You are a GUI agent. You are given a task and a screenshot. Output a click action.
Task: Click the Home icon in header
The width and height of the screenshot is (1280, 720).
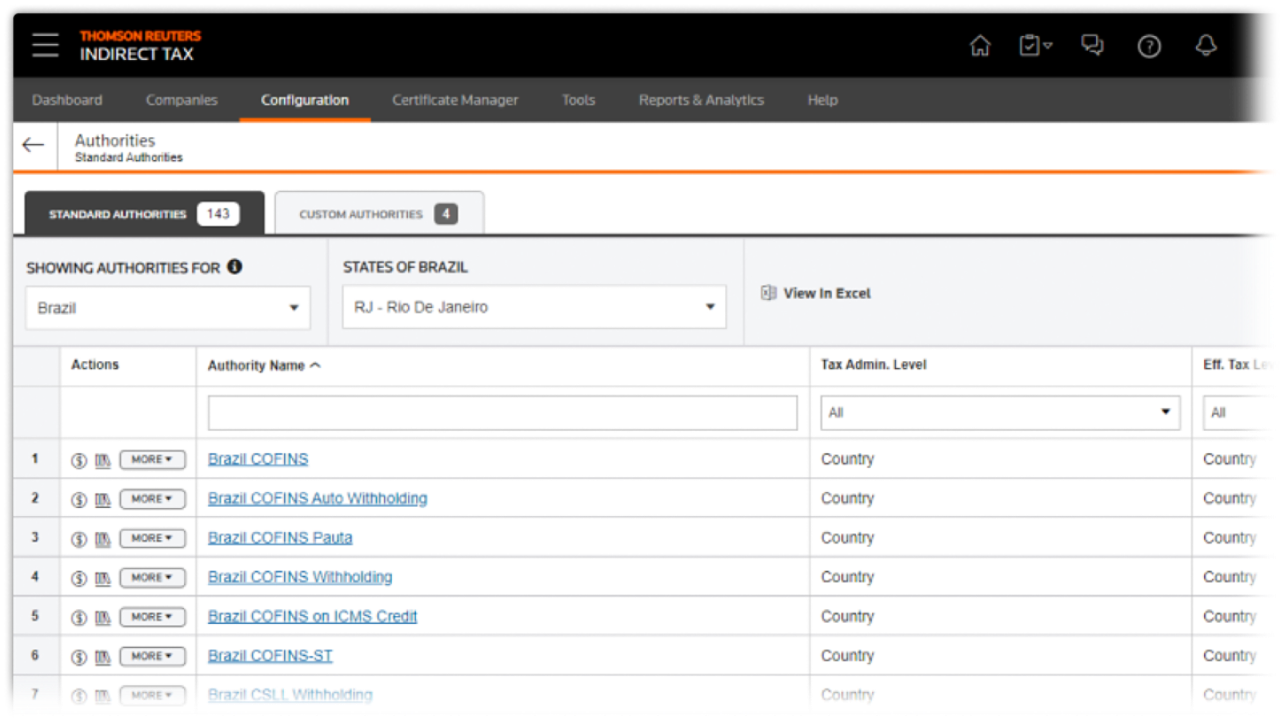click(x=980, y=46)
